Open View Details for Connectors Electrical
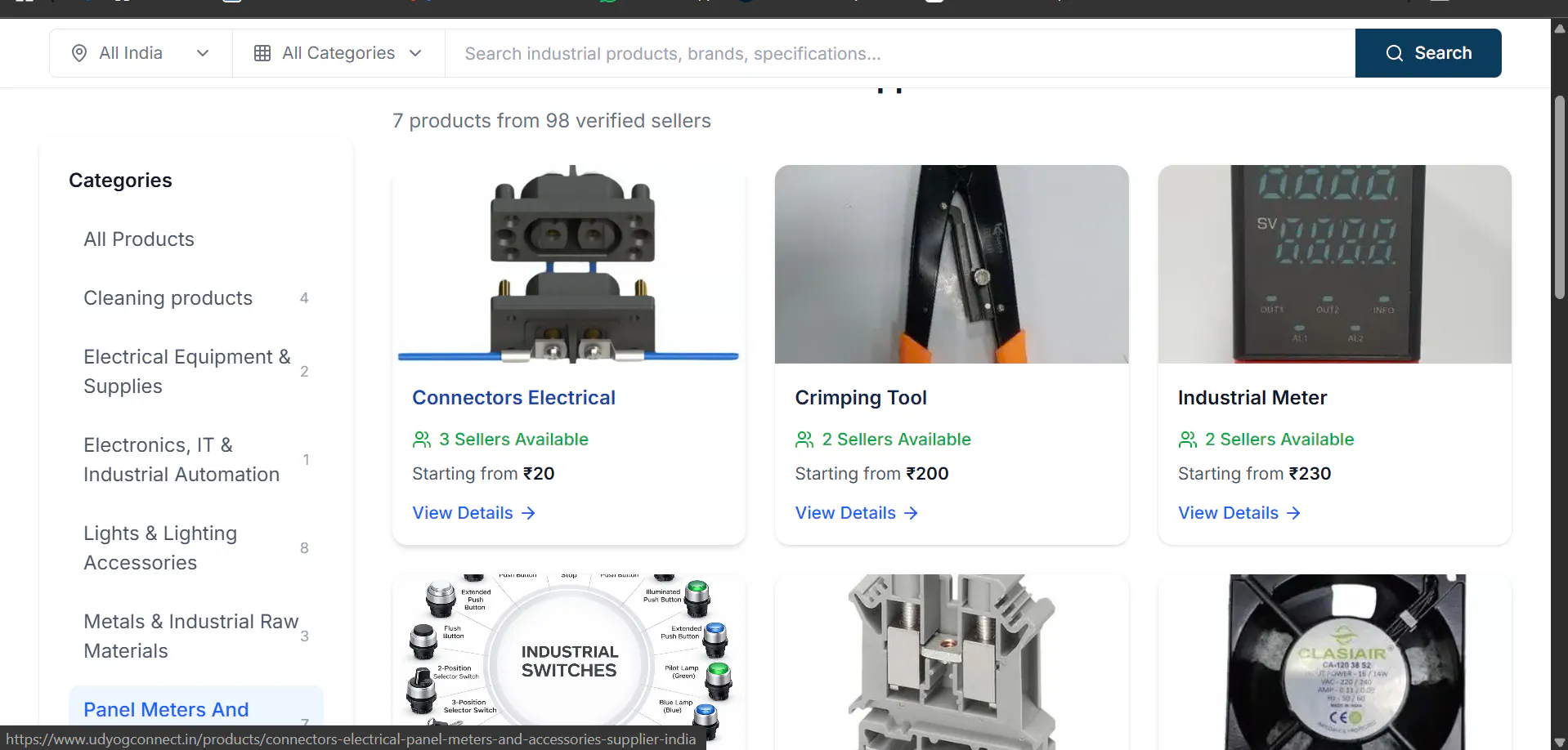 (x=474, y=513)
